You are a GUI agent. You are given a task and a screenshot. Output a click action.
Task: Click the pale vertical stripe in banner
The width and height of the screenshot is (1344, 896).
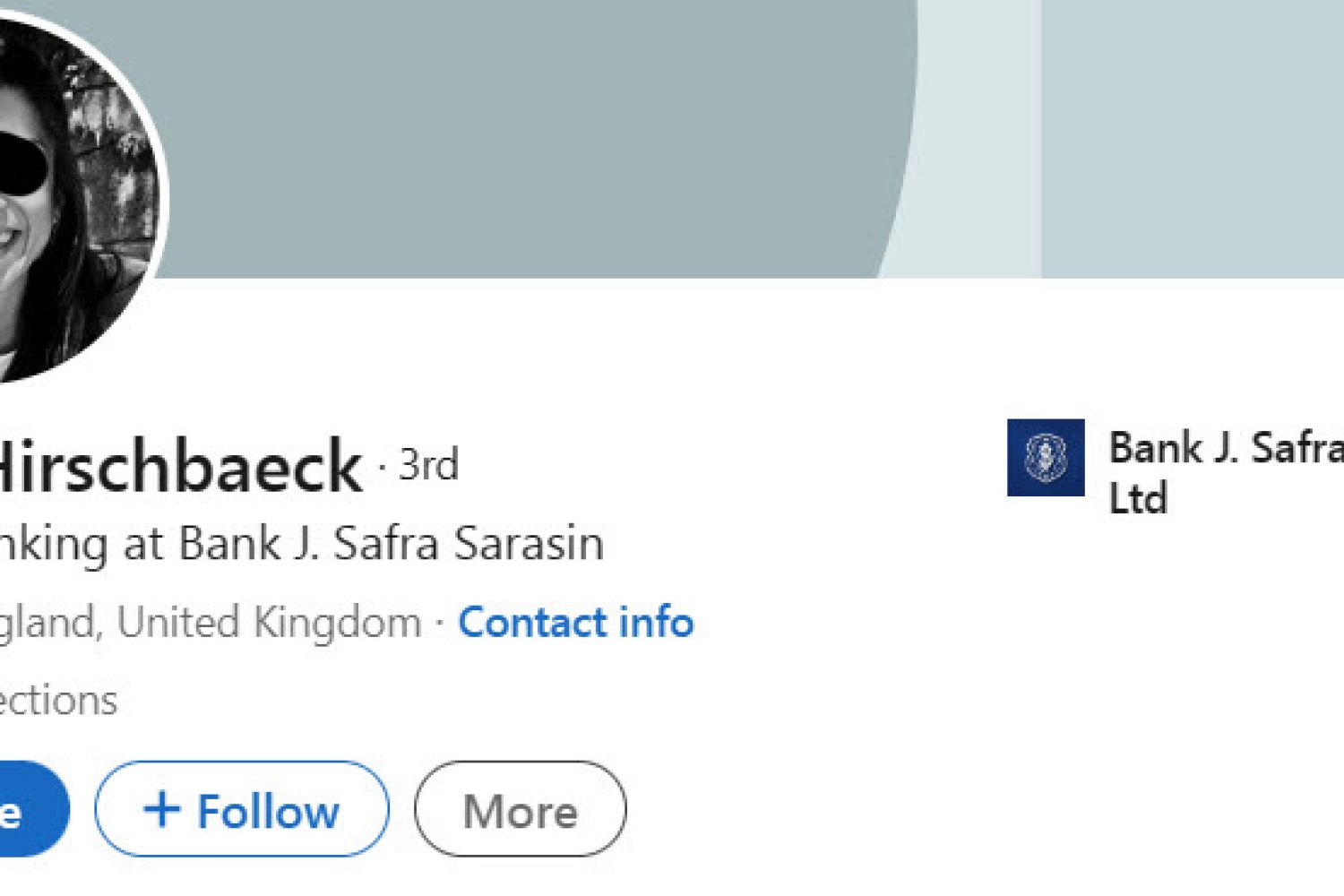point(977,134)
